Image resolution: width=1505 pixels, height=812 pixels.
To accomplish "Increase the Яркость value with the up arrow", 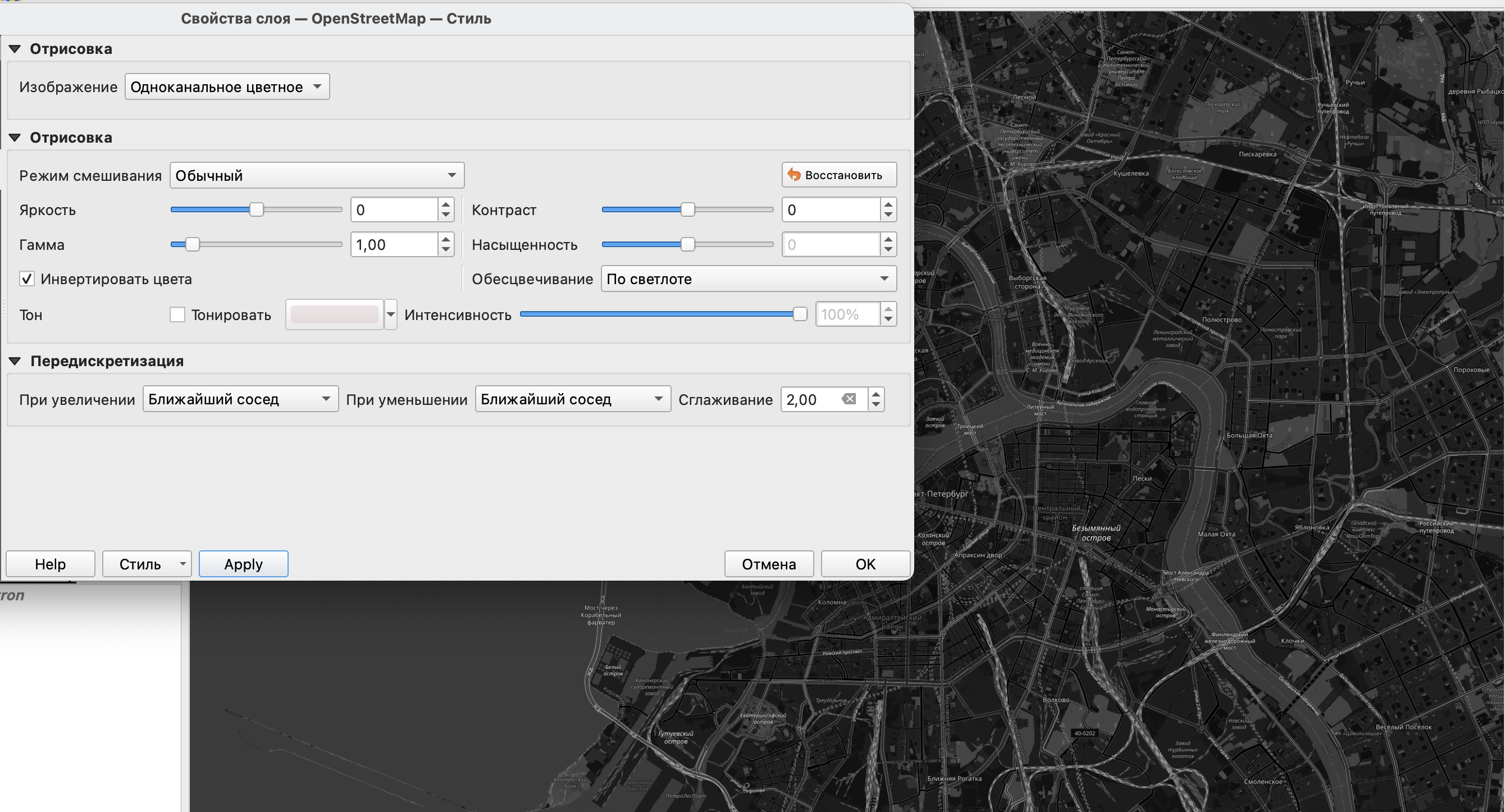I will click(x=446, y=204).
